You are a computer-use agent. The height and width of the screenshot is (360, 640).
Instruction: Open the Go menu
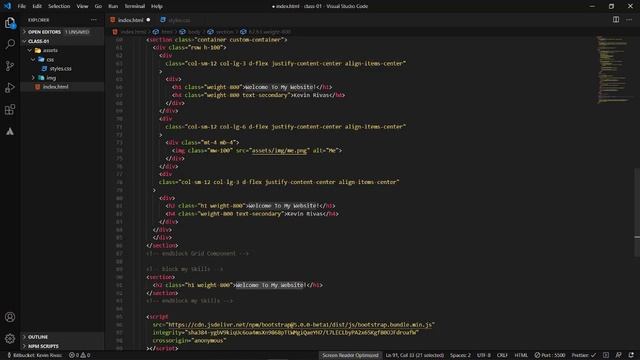pyautogui.click(x=98, y=6)
